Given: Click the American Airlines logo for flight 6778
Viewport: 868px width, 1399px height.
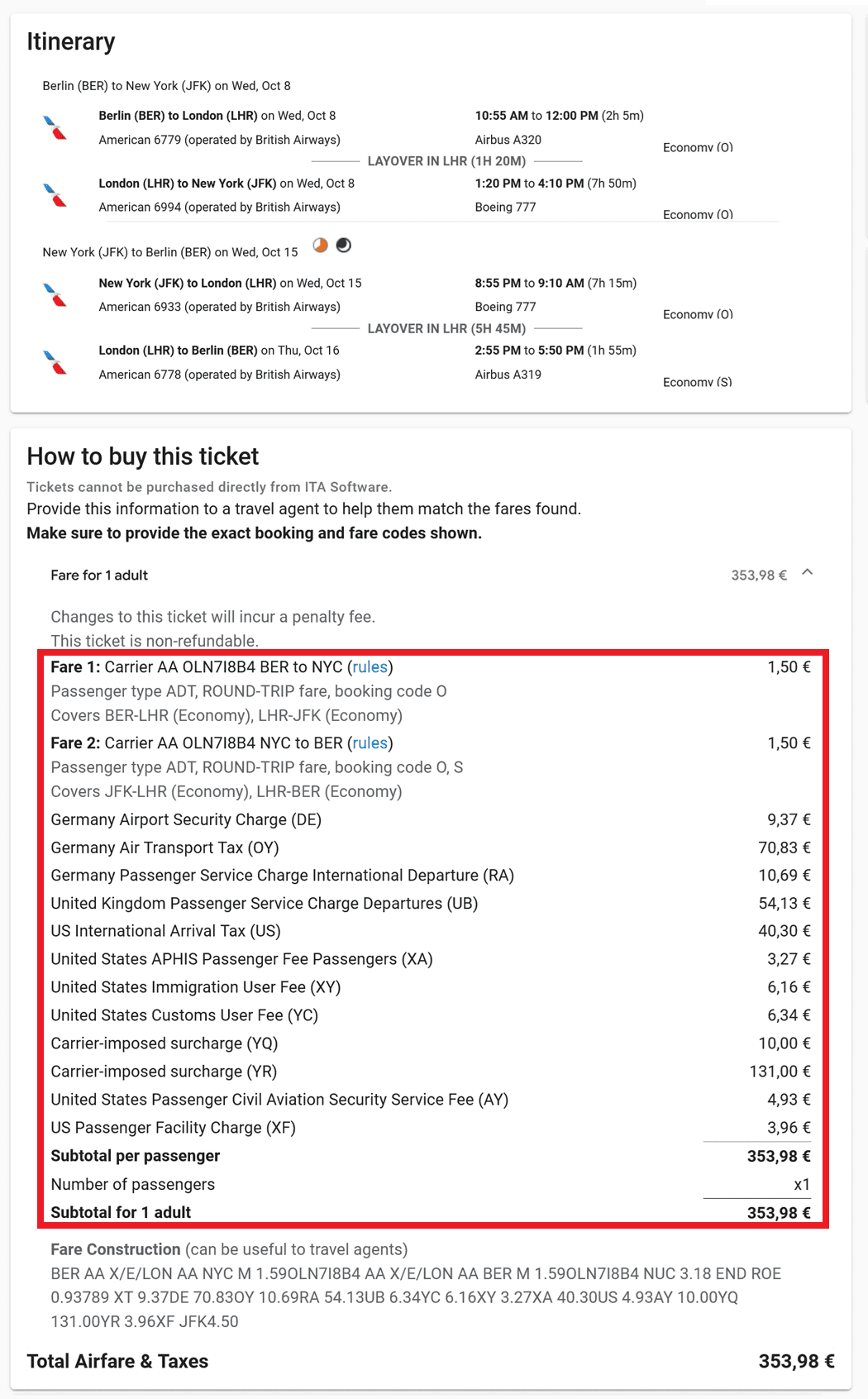Looking at the screenshot, I should tap(55, 362).
